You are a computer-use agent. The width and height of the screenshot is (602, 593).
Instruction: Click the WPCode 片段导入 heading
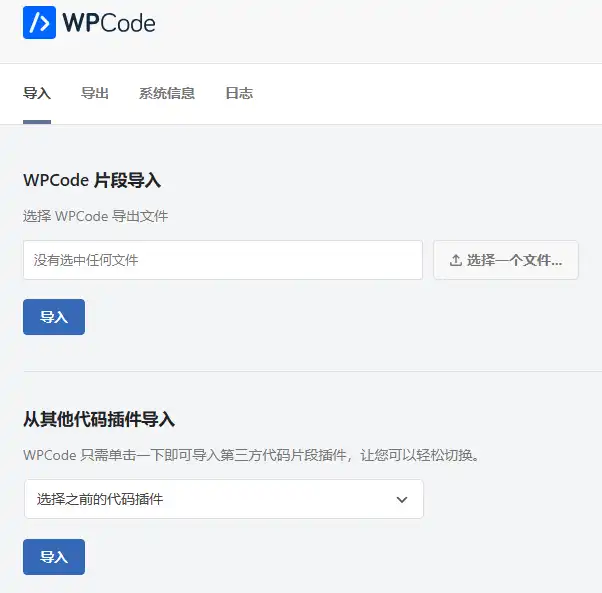click(x=92, y=180)
